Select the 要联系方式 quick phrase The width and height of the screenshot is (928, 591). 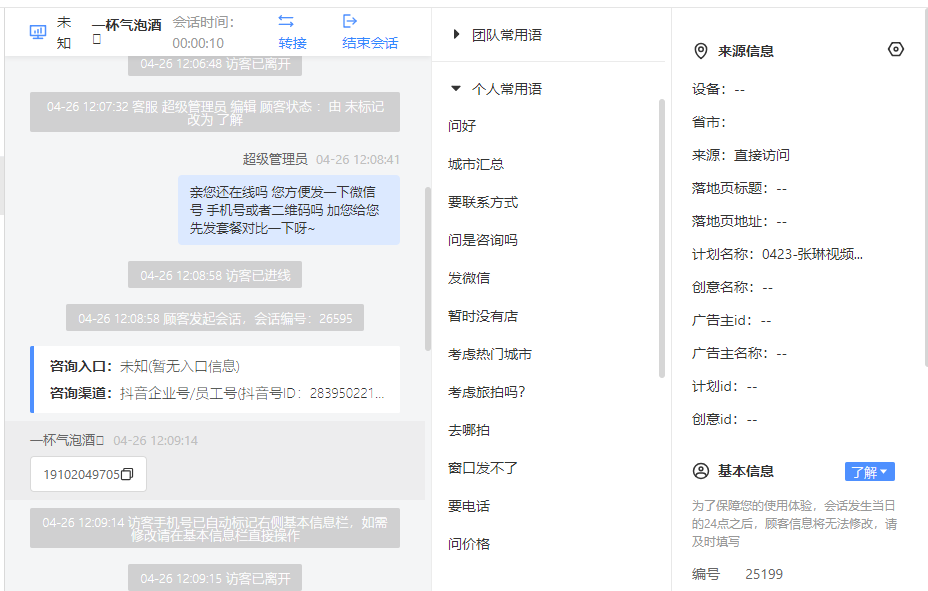pos(483,202)
